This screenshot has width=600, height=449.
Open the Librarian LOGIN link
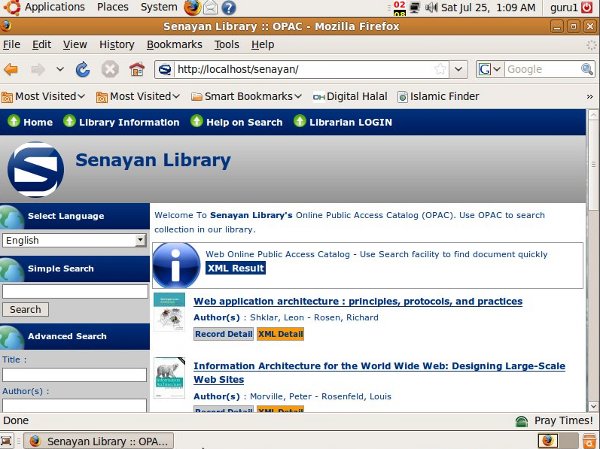click(x=351, y=122)
